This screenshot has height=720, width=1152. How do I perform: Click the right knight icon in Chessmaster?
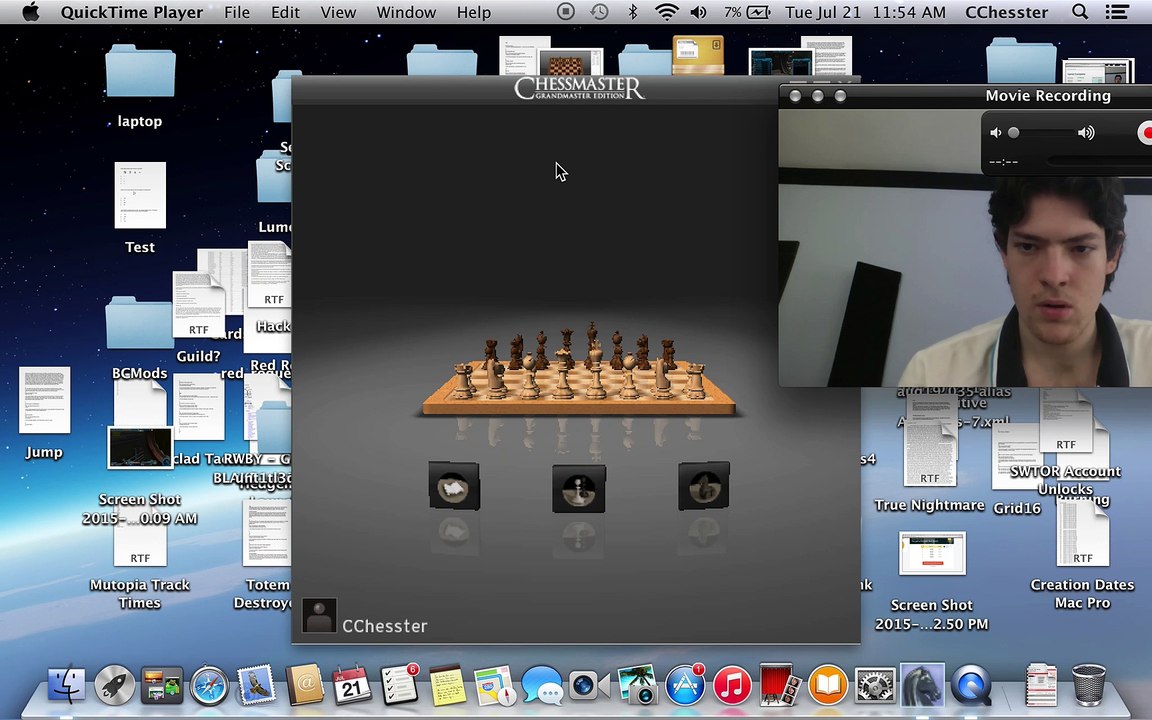704,486
